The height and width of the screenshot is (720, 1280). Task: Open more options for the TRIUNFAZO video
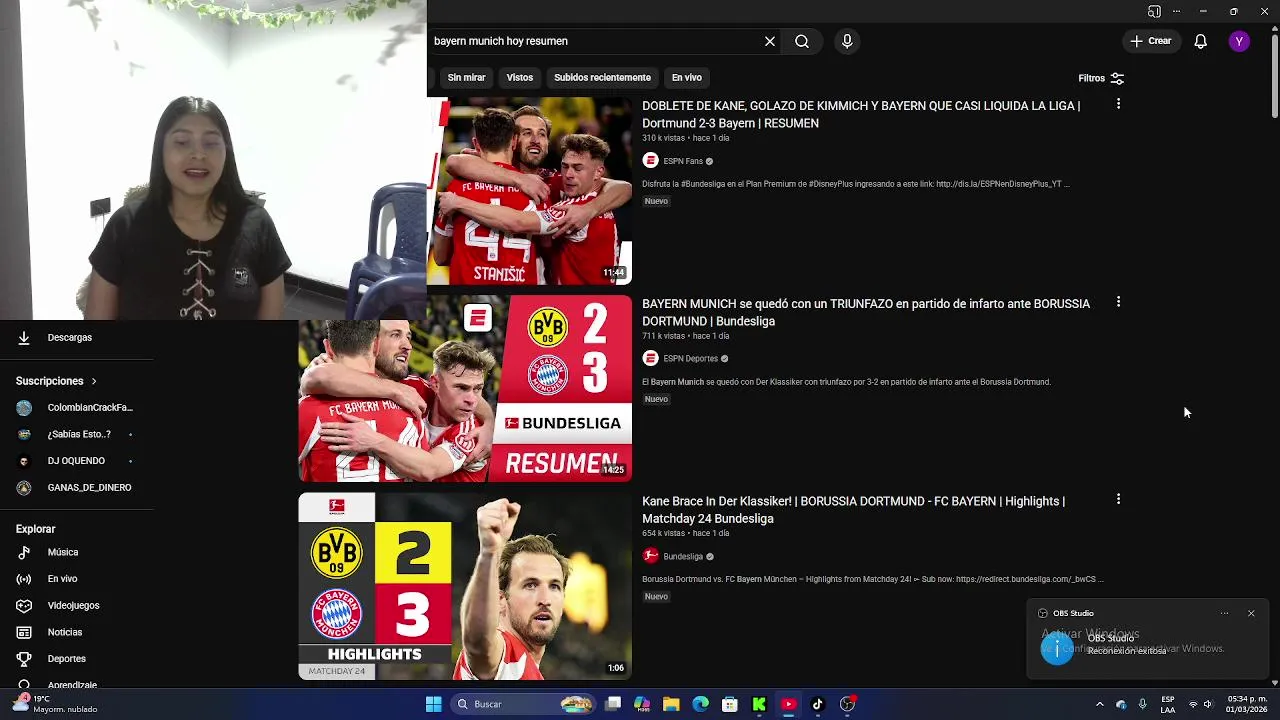(x=1118, y=302)
